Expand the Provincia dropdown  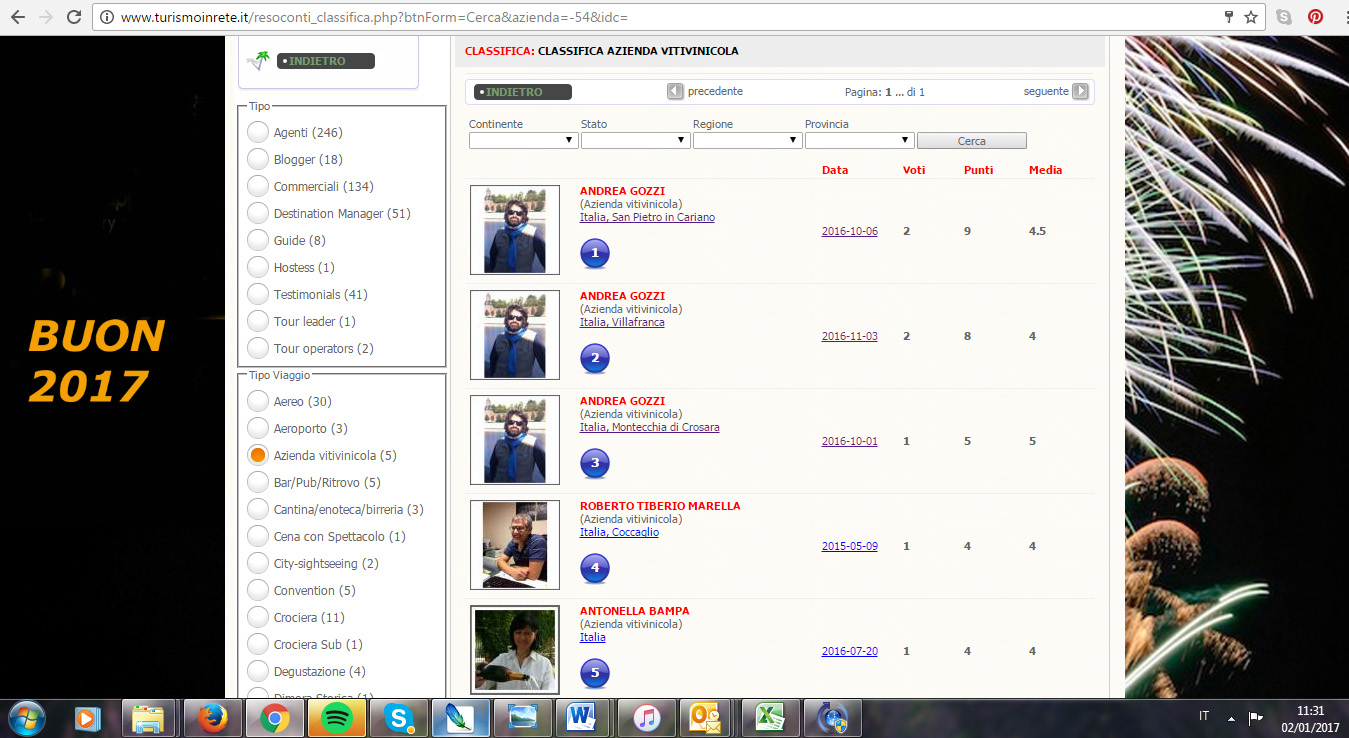[x=859, y=140]
